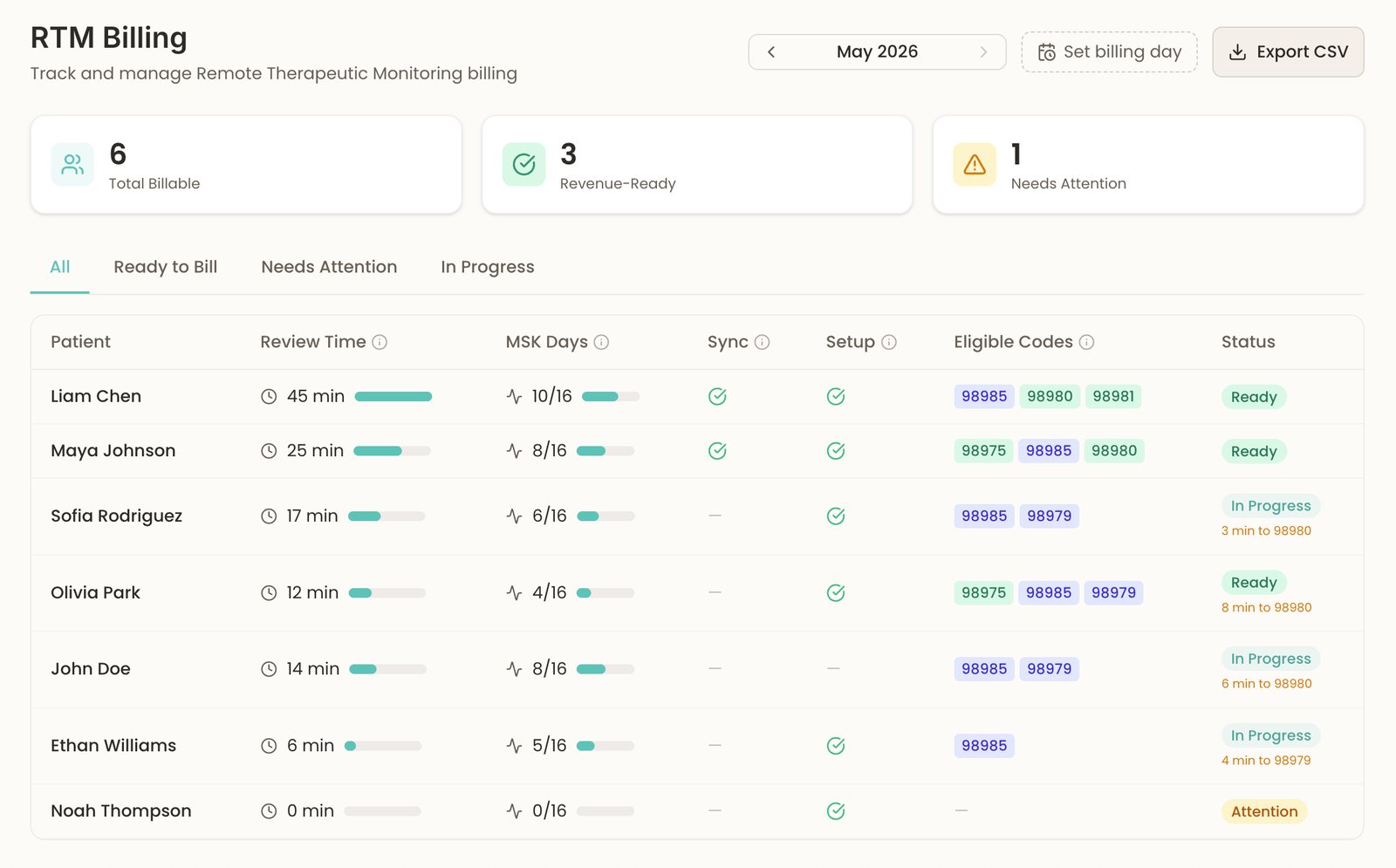Click Status column header
This screenshot has height=868, width=1396.
tap(1248, 342)
